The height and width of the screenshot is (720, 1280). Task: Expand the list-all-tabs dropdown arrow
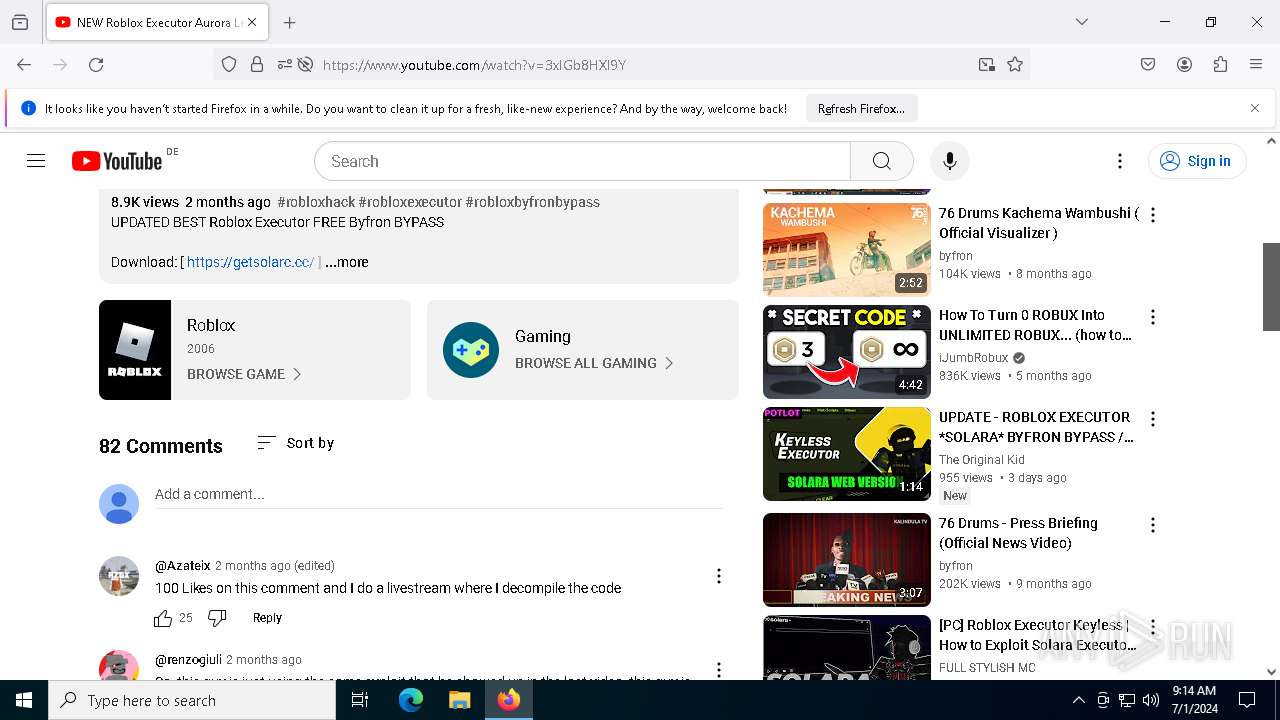1081,22
